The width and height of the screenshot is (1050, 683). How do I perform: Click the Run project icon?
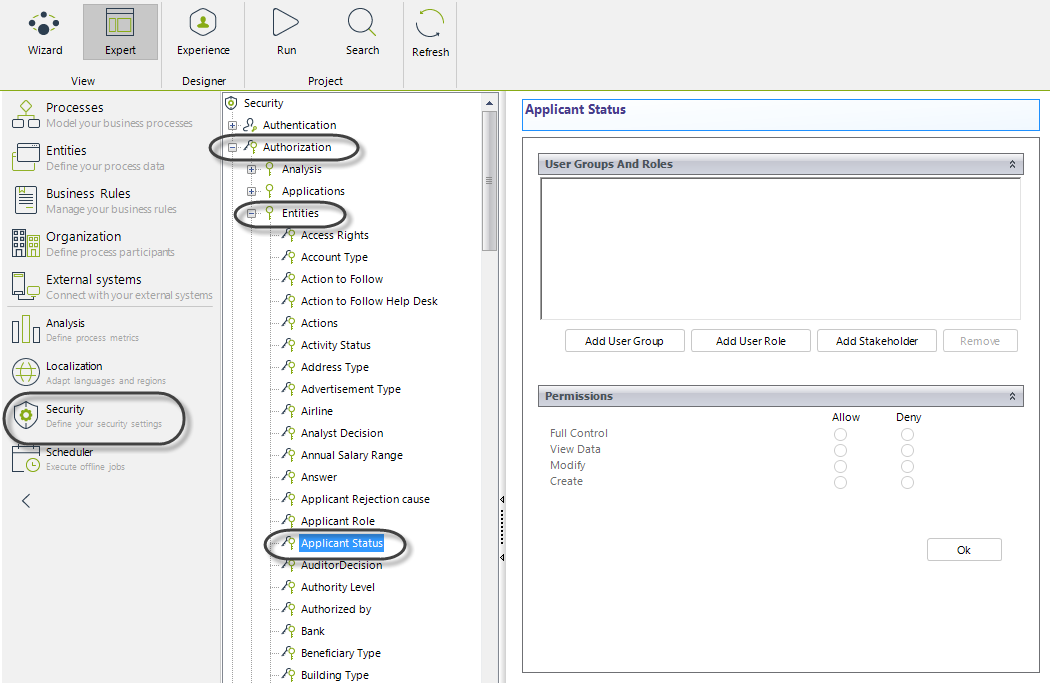click(x=286, y=24)
